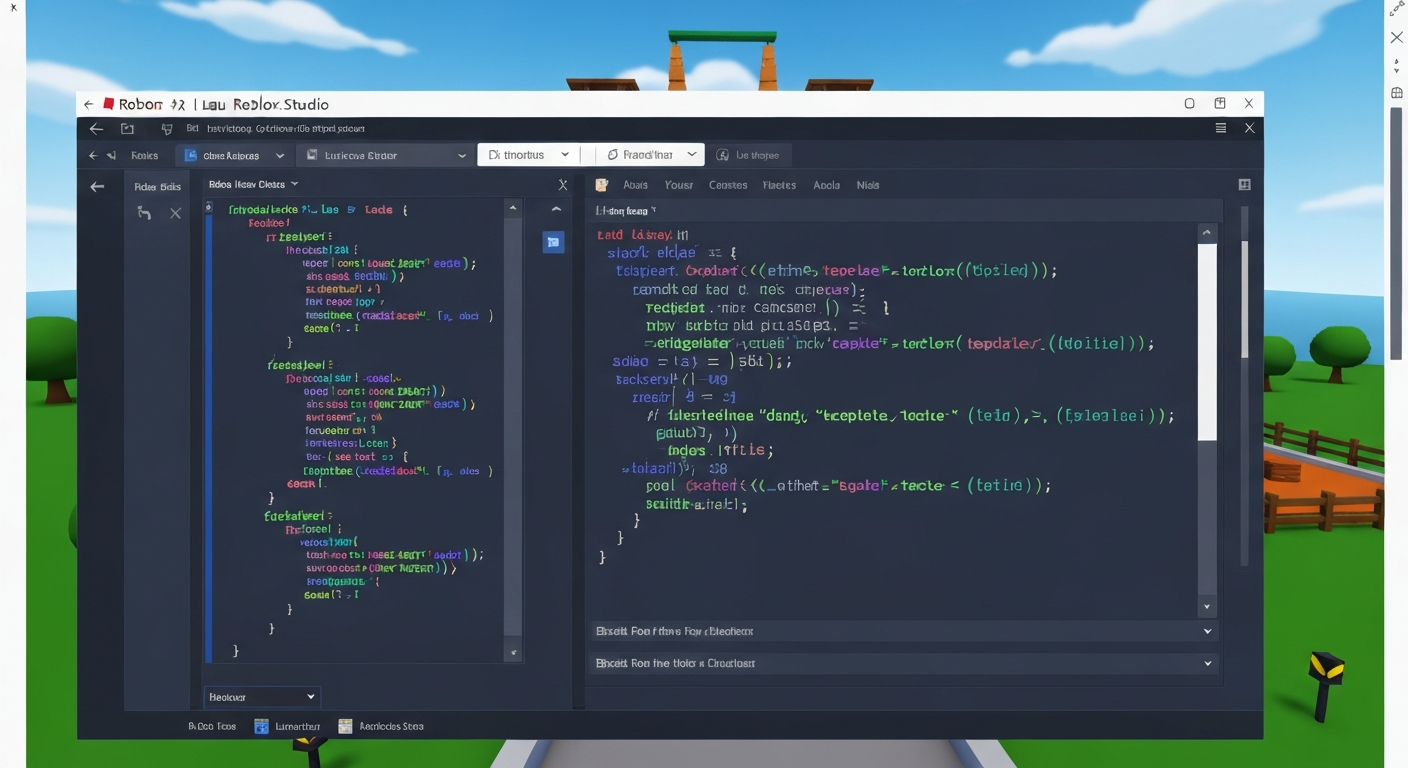The image size is (1408, 768).
Task: Click the red Roblox logo in the title bar
Action: pyautogui.click(x=108, y=104)
